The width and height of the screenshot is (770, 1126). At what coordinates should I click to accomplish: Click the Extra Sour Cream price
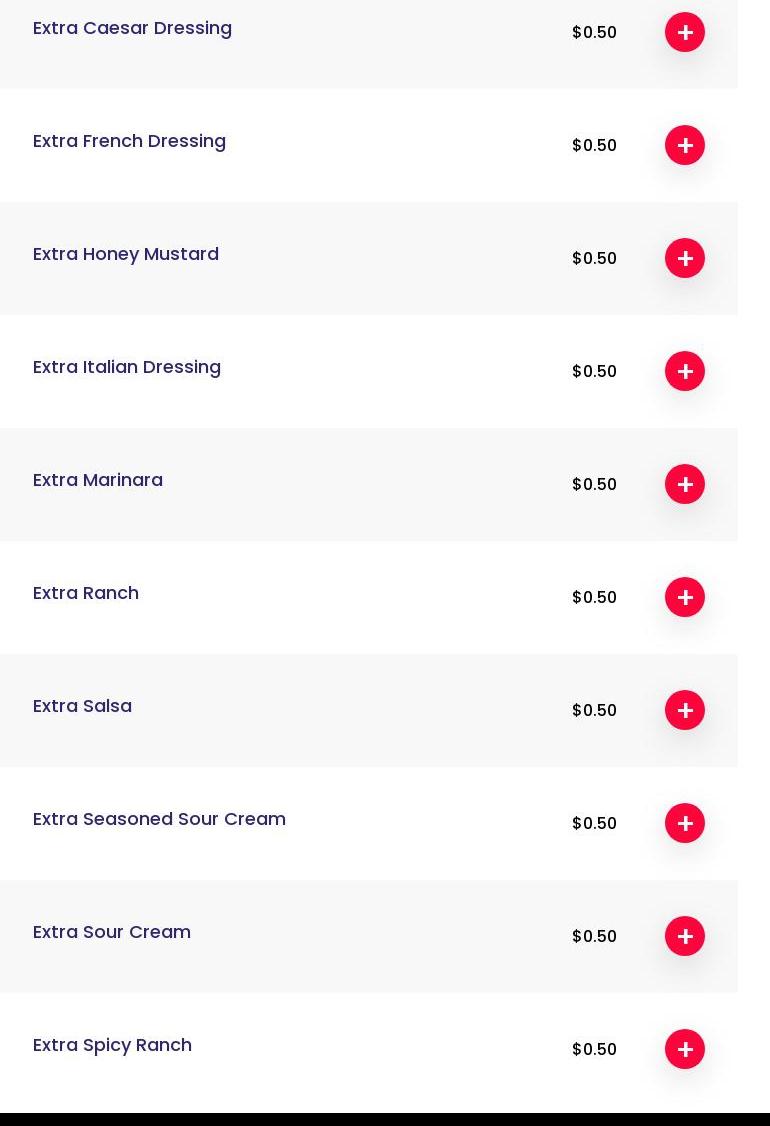(594, 936)
